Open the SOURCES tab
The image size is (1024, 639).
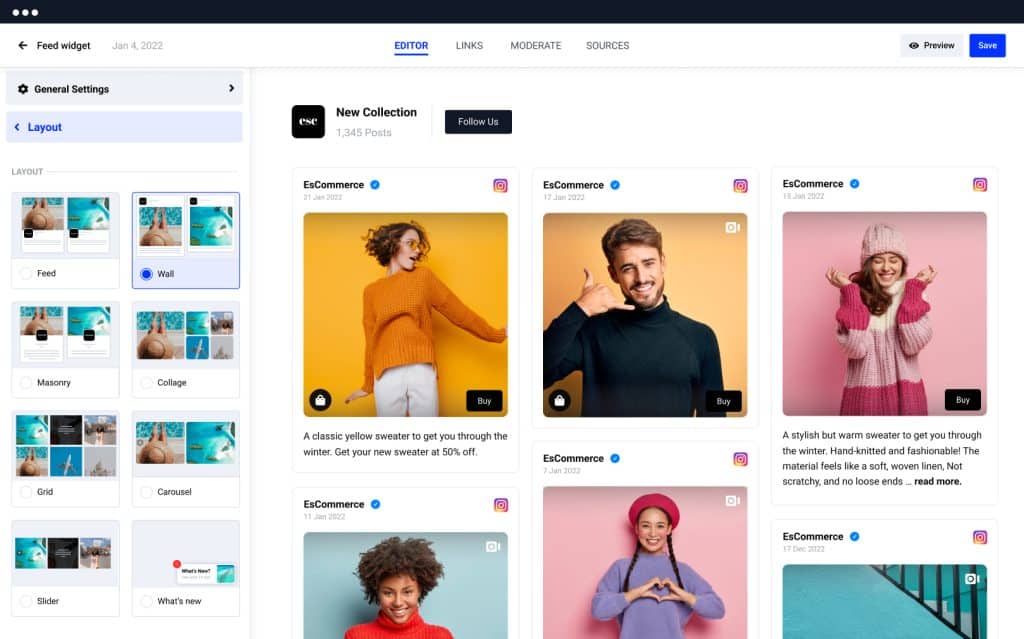pyautogui.click(x=606, y=45)
